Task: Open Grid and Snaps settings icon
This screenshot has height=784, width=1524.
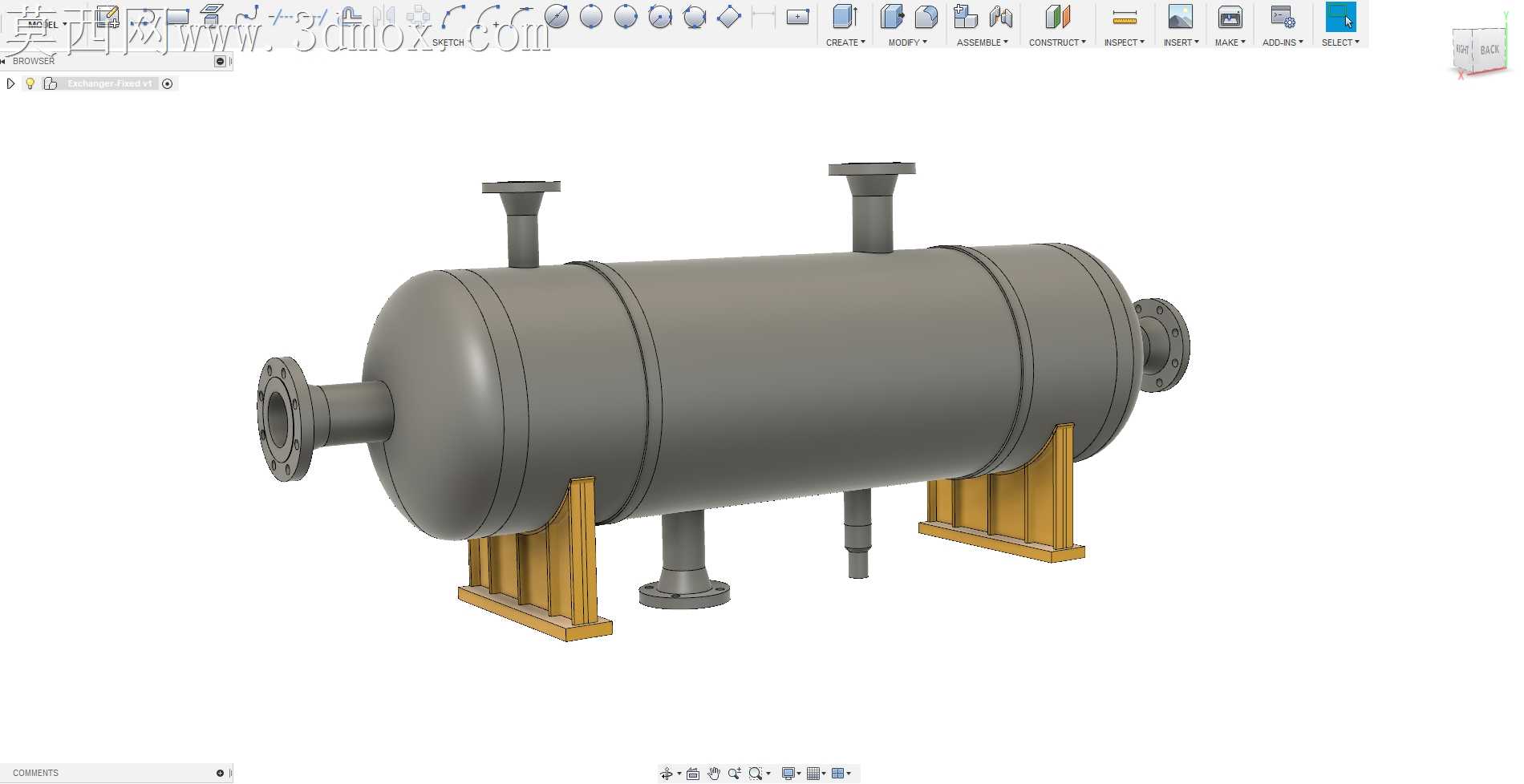Action: (x=813, y=774)
